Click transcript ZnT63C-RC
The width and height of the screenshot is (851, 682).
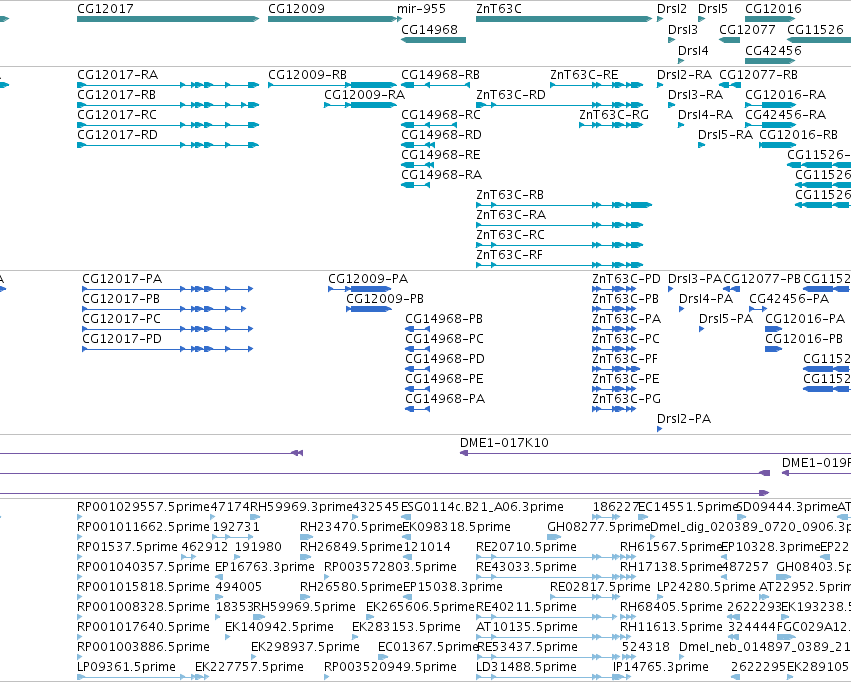510,235
